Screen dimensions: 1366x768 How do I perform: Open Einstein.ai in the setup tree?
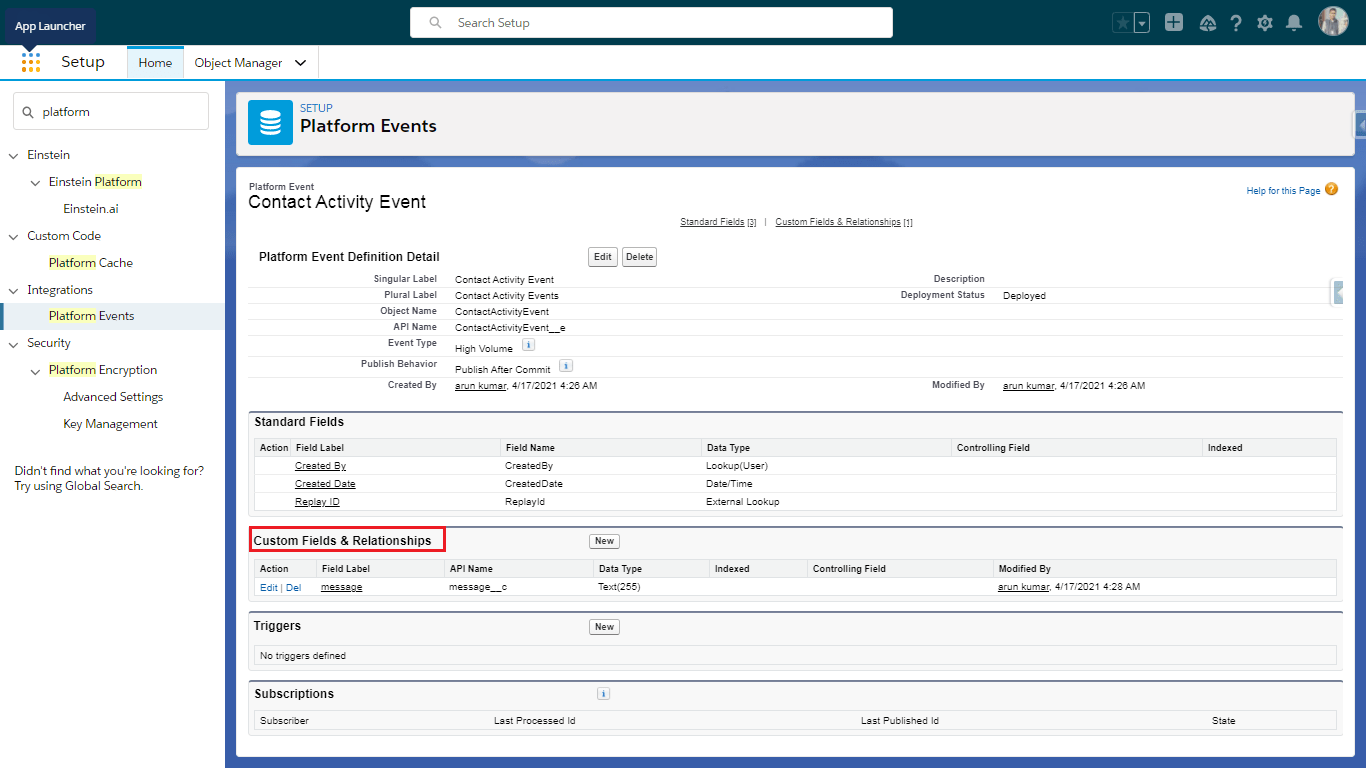91,209
